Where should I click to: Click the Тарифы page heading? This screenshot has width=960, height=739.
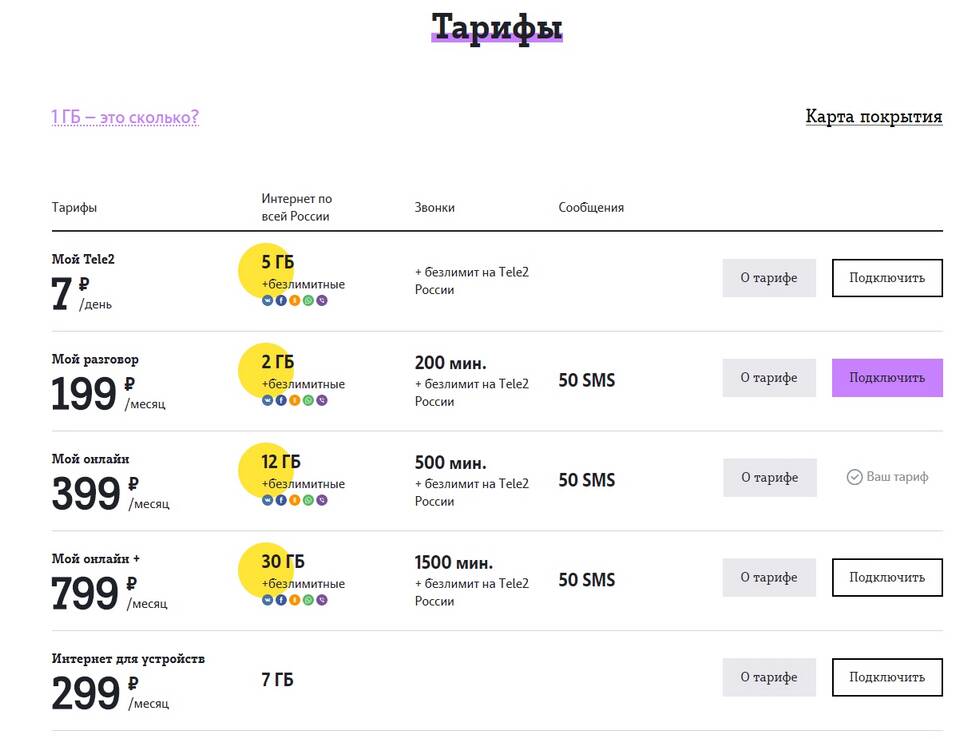tap(497, 26)
